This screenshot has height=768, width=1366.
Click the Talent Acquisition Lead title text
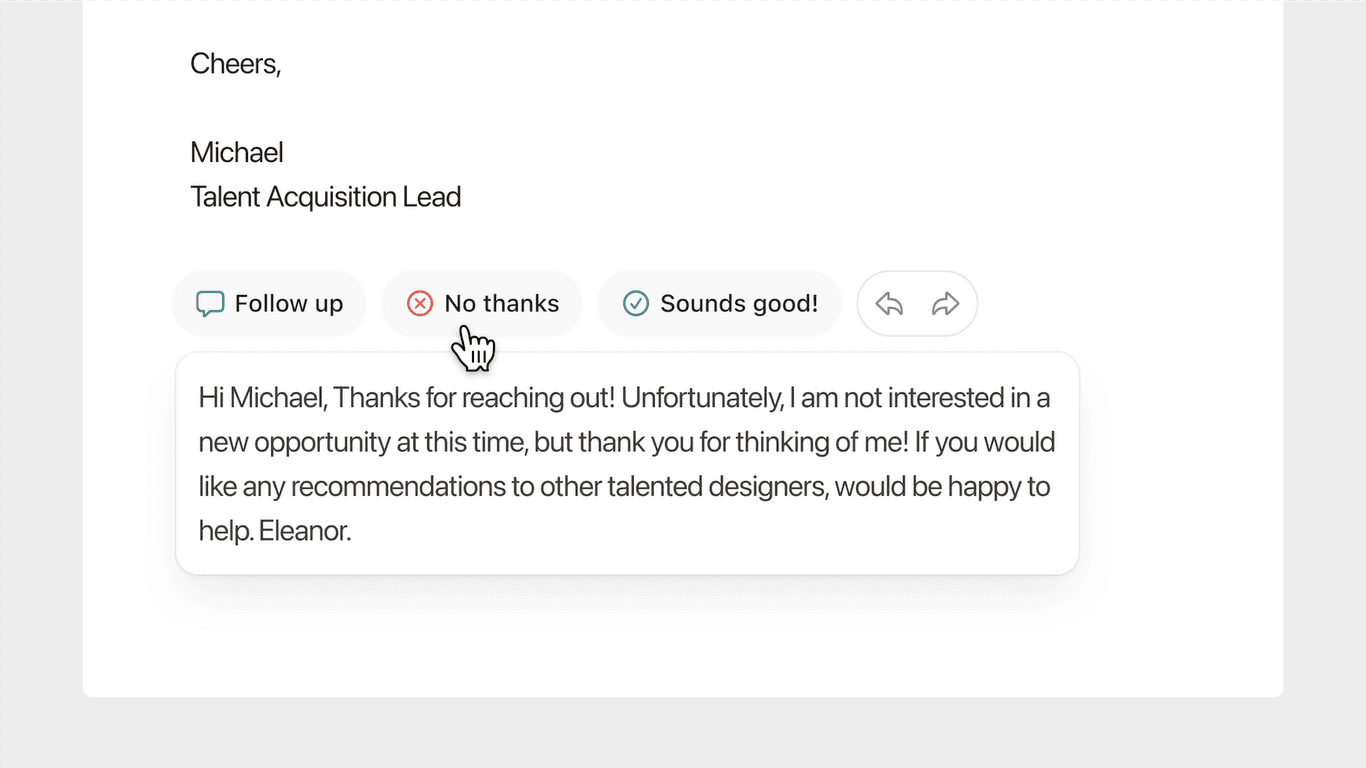(325, 196)
